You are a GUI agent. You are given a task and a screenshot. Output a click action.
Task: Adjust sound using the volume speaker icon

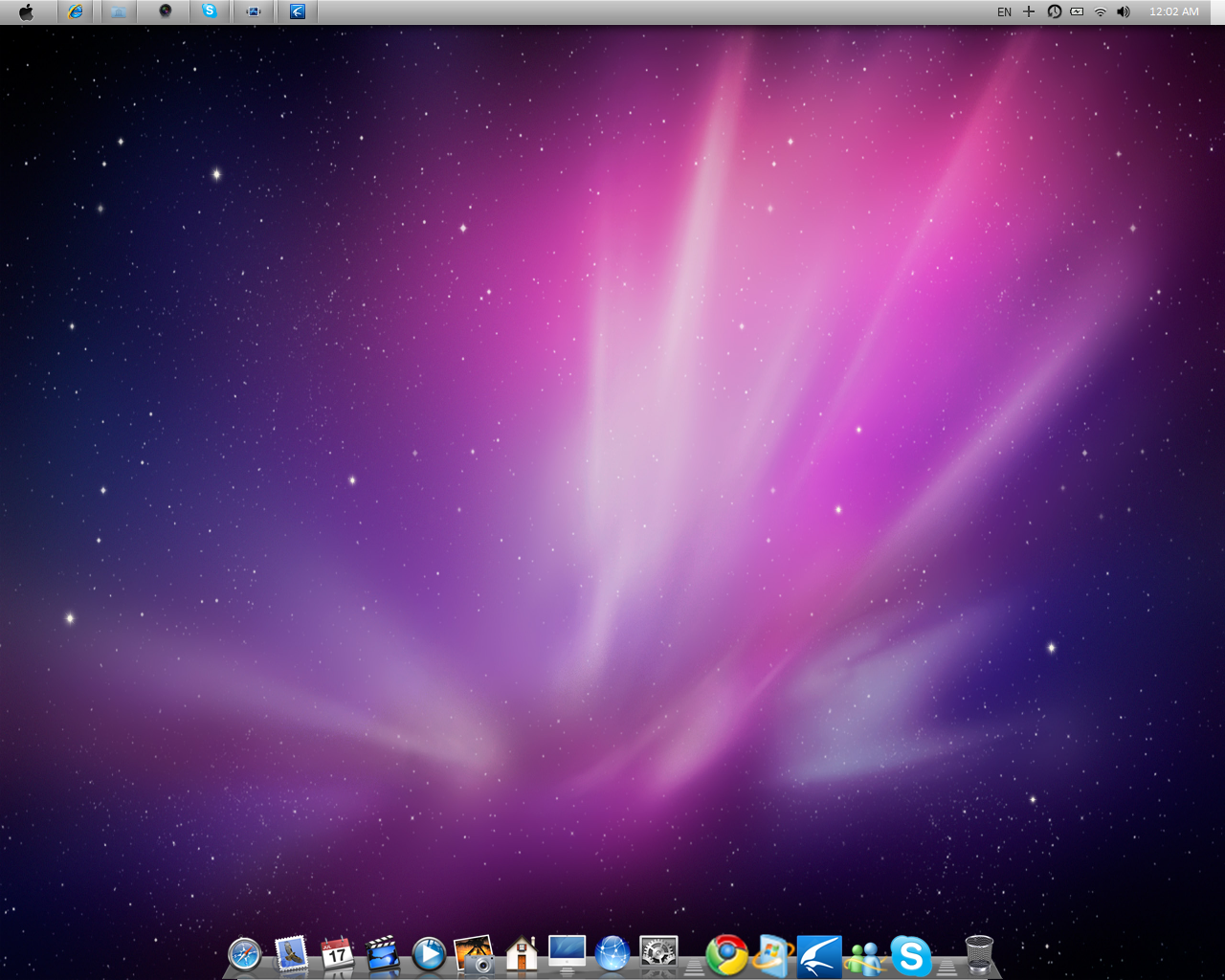pos(1123,11)
